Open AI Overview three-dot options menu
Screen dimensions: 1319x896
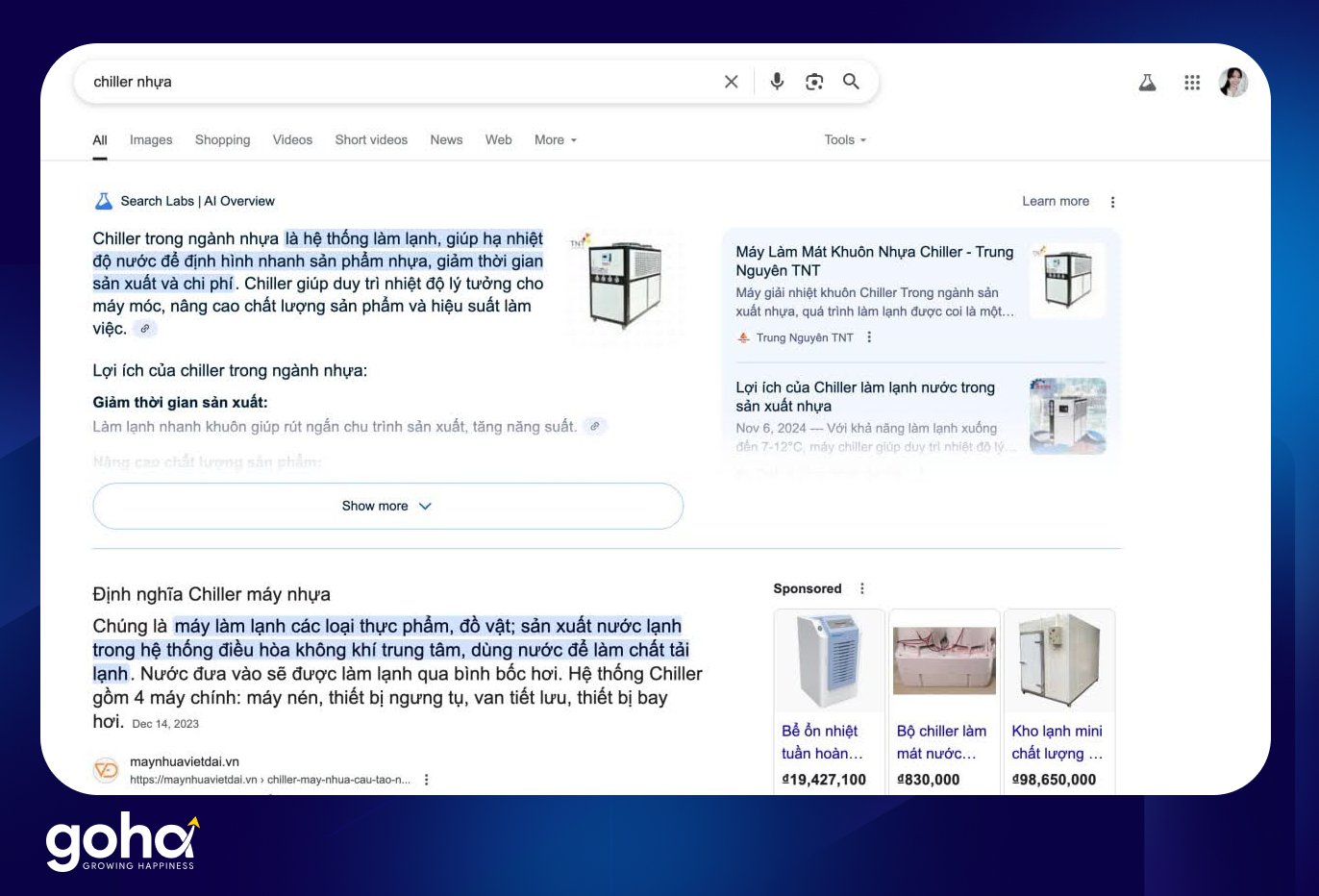(1112, 202)
